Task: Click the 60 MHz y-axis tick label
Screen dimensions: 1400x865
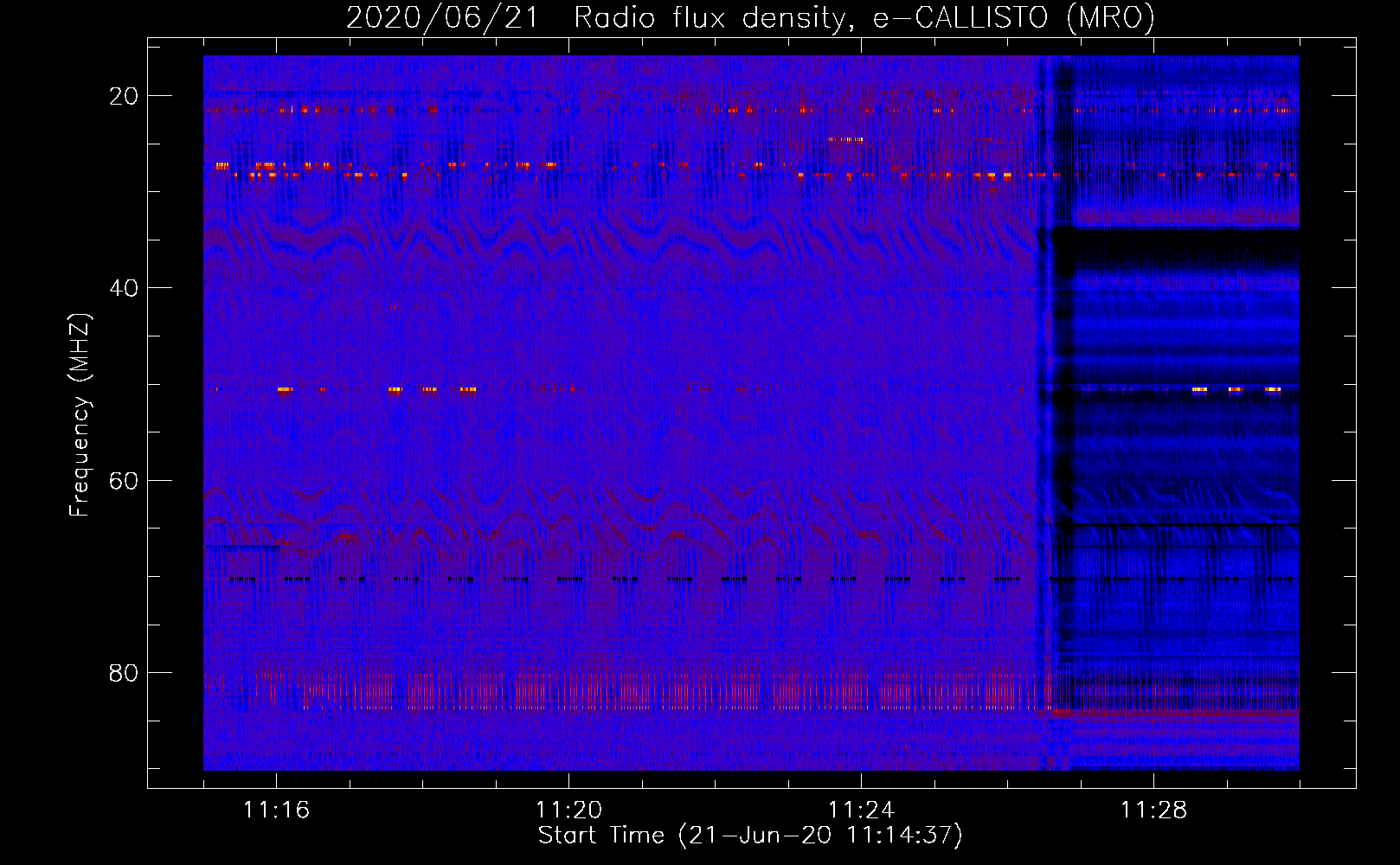Action: [x=124, y=480]
